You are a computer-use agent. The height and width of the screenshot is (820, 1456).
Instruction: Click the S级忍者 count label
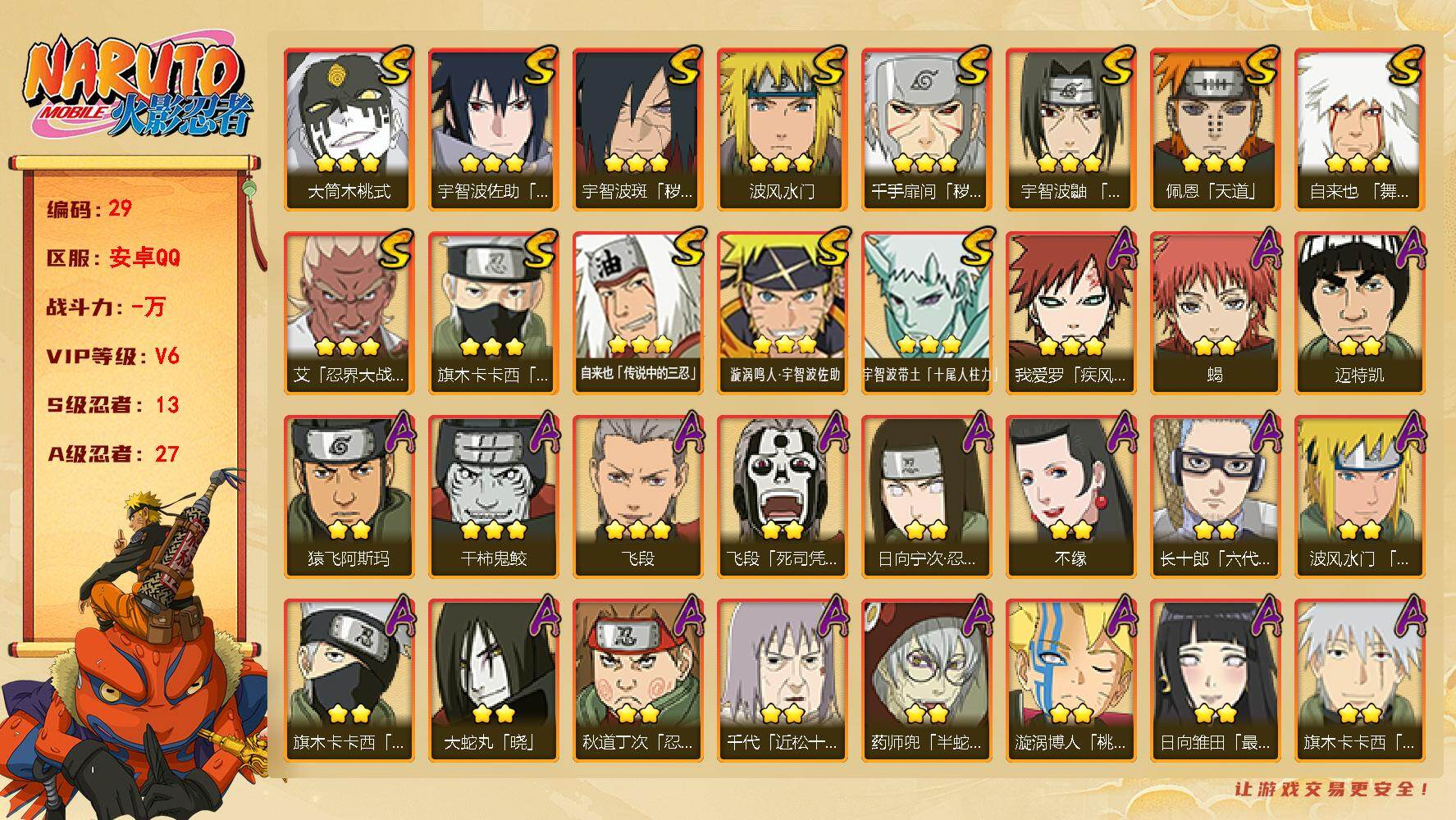coord(112,405)
